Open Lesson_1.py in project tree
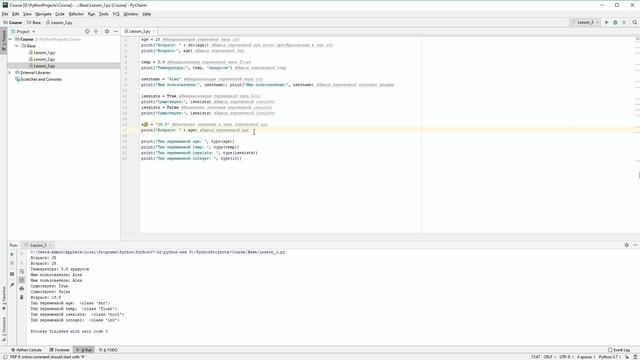Screen dimensions: 640x360 (44, 53)
